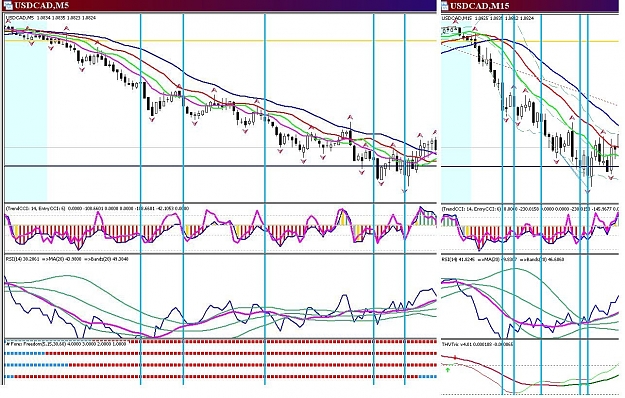This screenshot has height=398, width=625.
Task: Click RSI(14) indicator label in M15 window
Action: click(503, 259)
